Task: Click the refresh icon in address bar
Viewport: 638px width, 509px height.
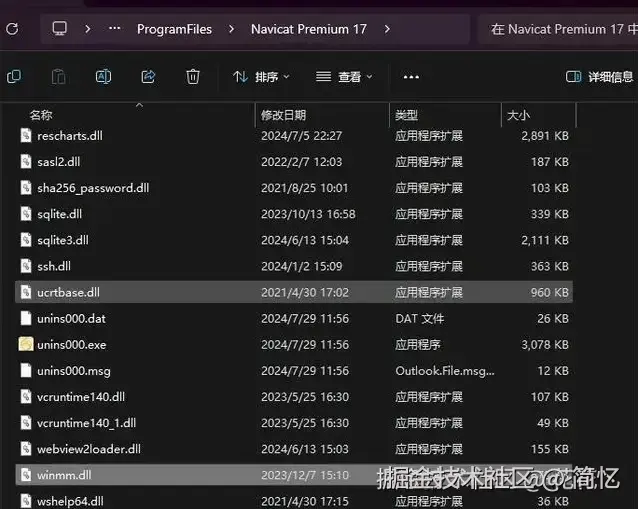Action: [12, 29]
